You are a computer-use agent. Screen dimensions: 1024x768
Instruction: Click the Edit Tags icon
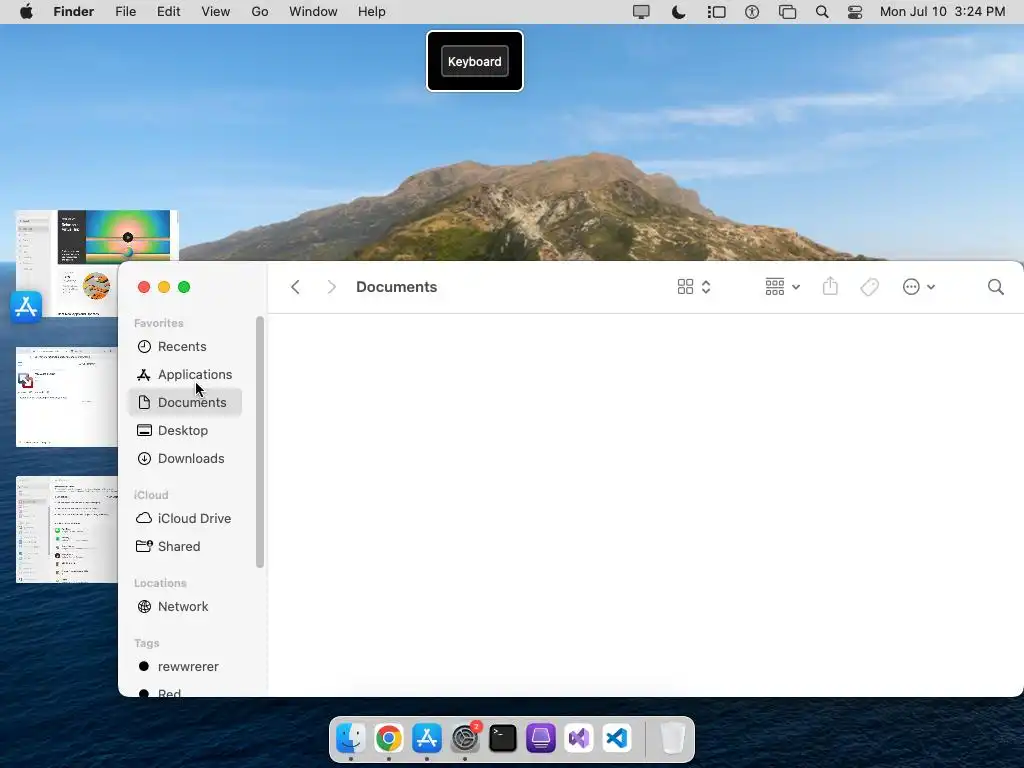[869, 287]
